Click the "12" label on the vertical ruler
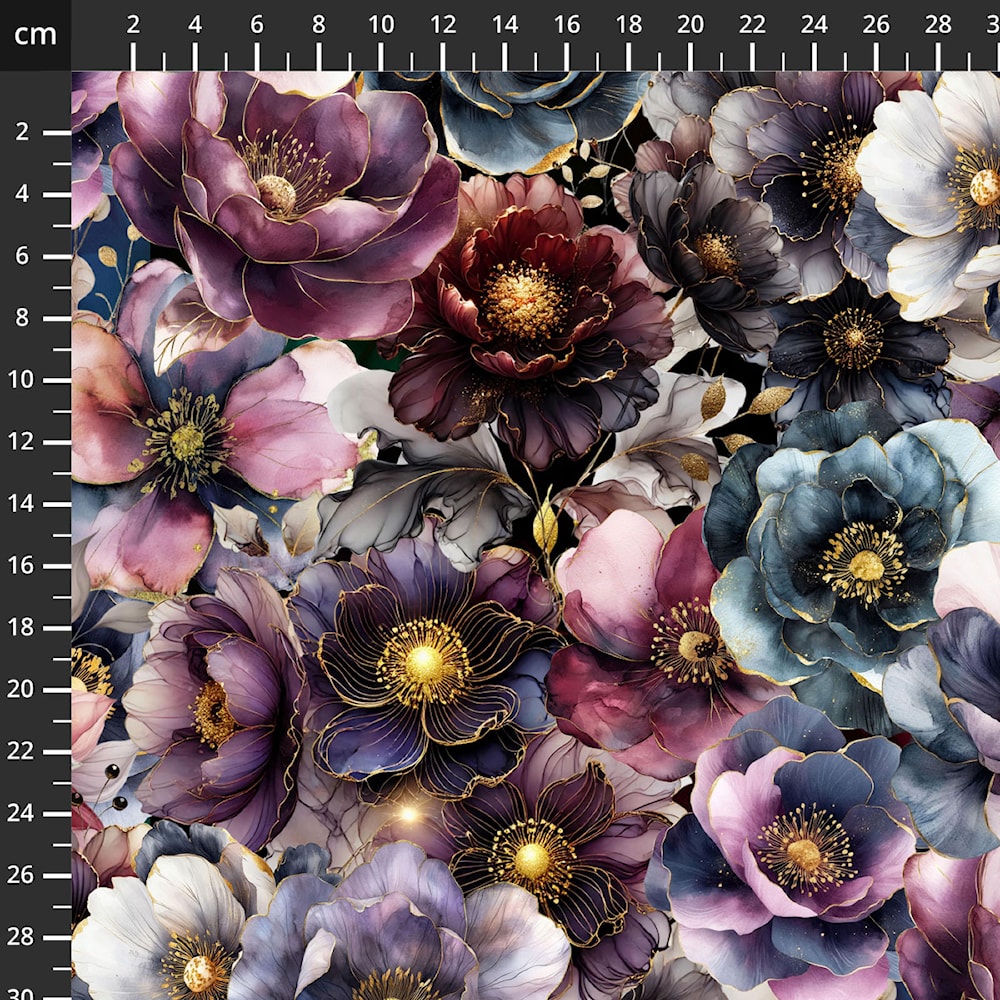 [20, 441]
